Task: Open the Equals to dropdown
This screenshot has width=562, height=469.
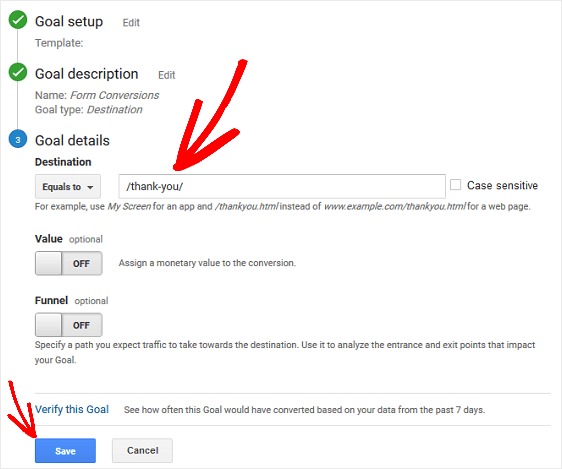Action: click(x=68, y=187)
